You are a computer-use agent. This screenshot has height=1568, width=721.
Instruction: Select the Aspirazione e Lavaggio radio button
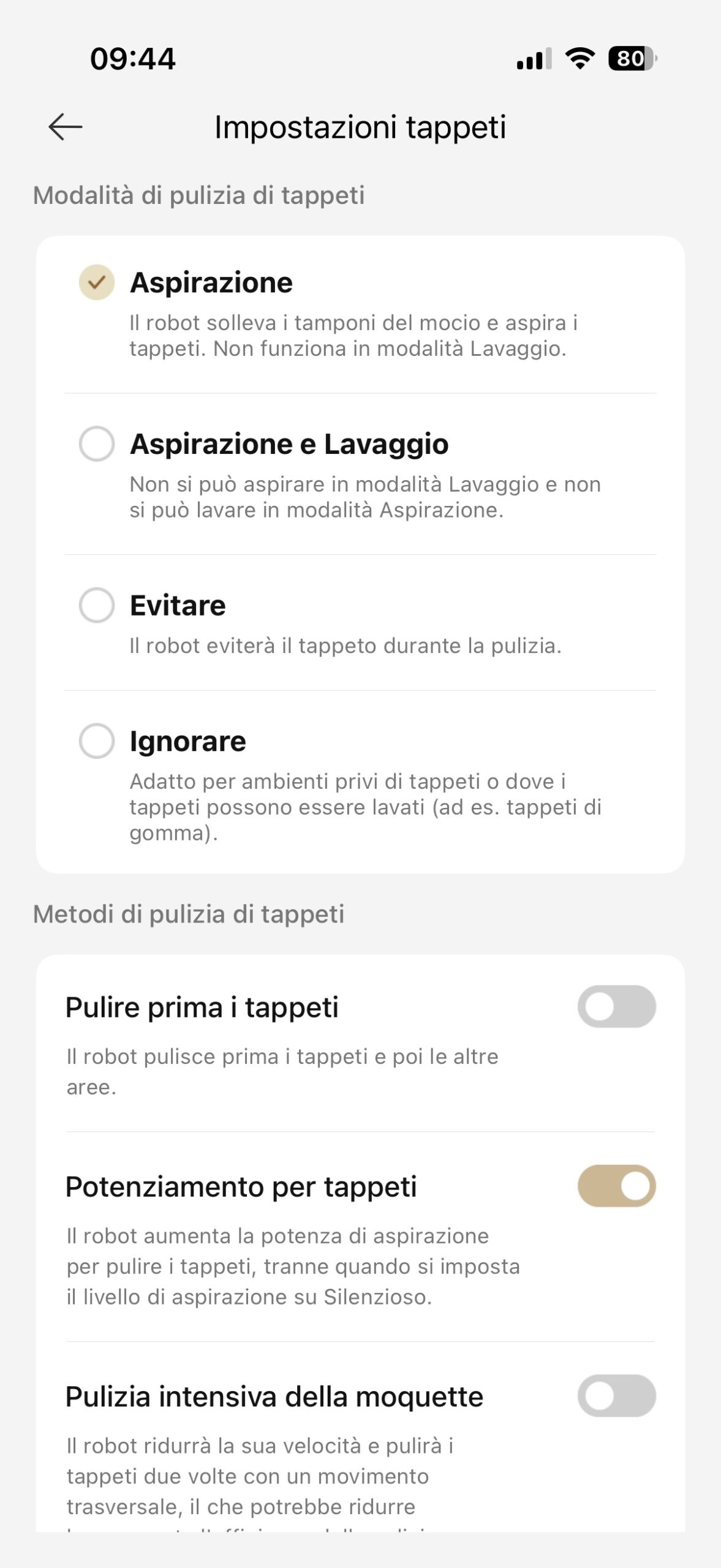[x=97, y=443]
